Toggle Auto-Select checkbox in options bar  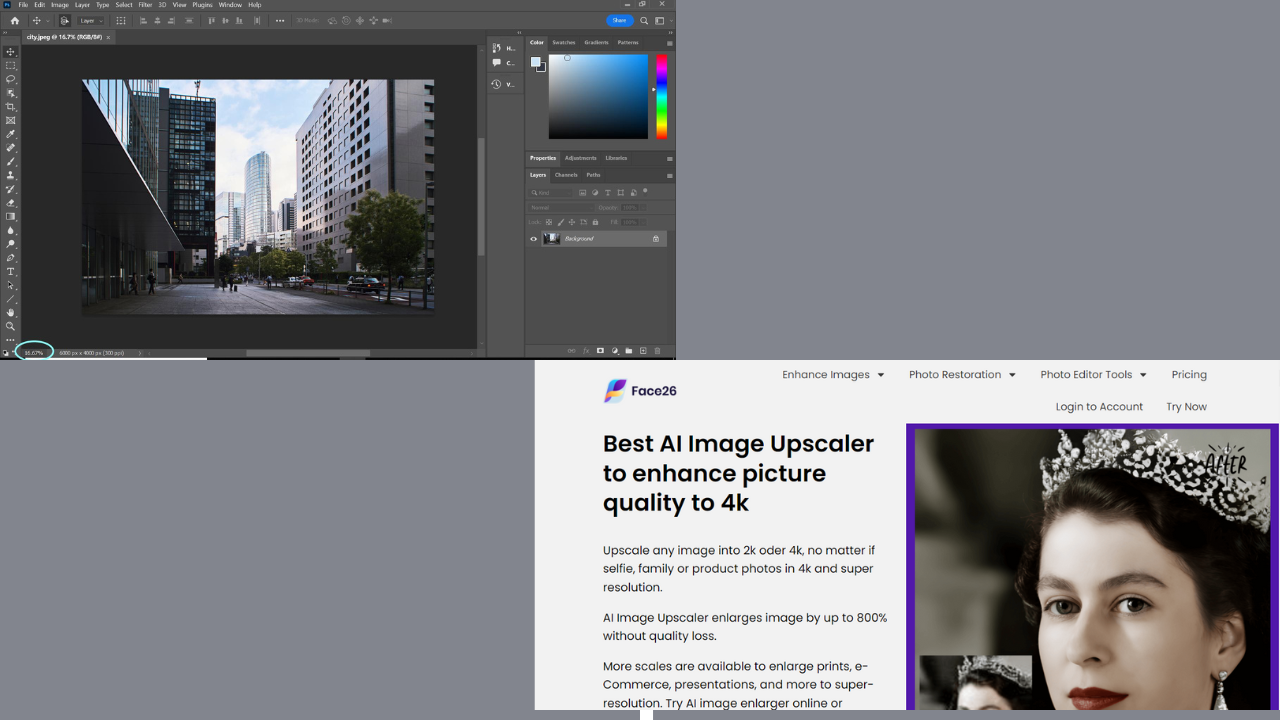(x=64, y=20)
